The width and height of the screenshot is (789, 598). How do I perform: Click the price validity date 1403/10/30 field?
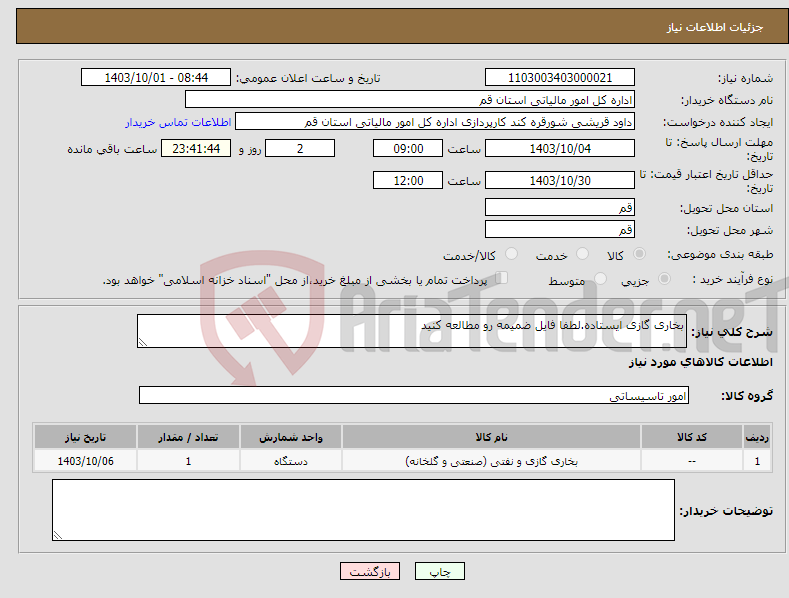point(560,180)
